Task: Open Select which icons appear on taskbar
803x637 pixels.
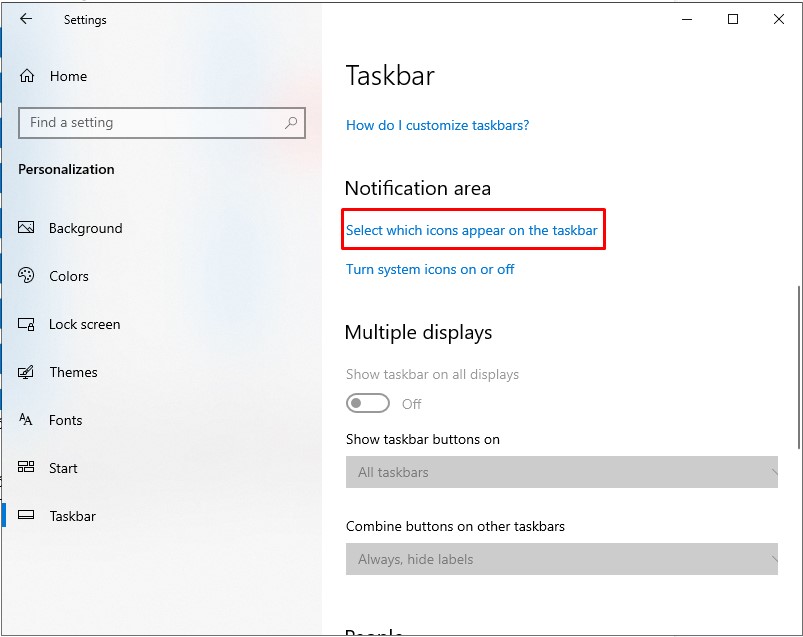Action: pos(473,230)
